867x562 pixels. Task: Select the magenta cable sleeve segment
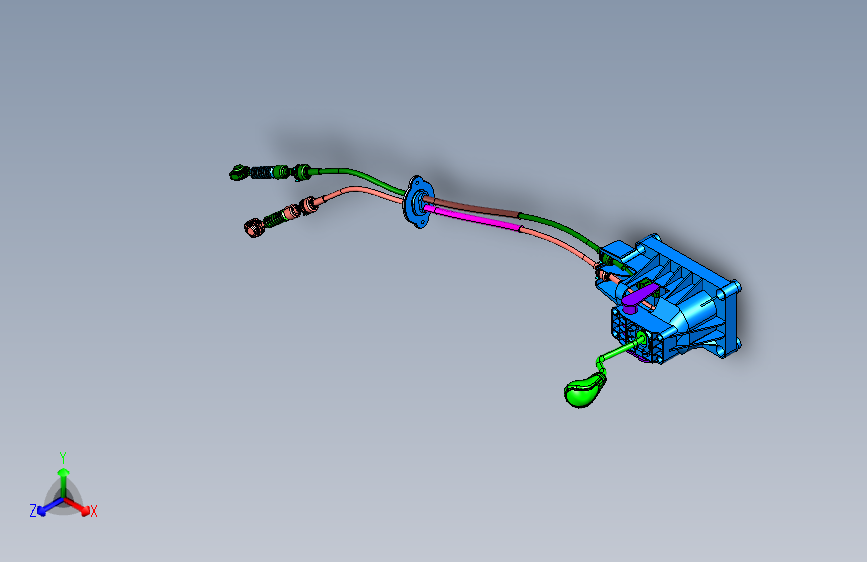[x=473, y=217]
